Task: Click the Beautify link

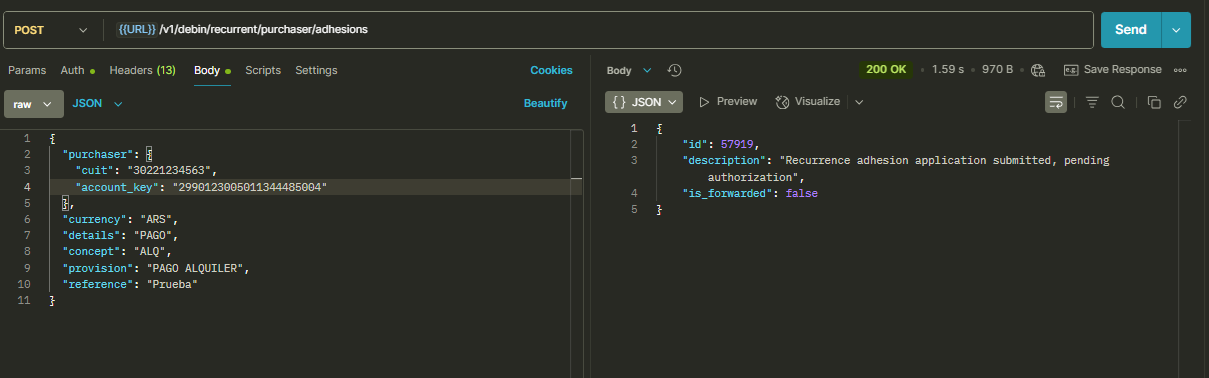Action: [546, 104]
